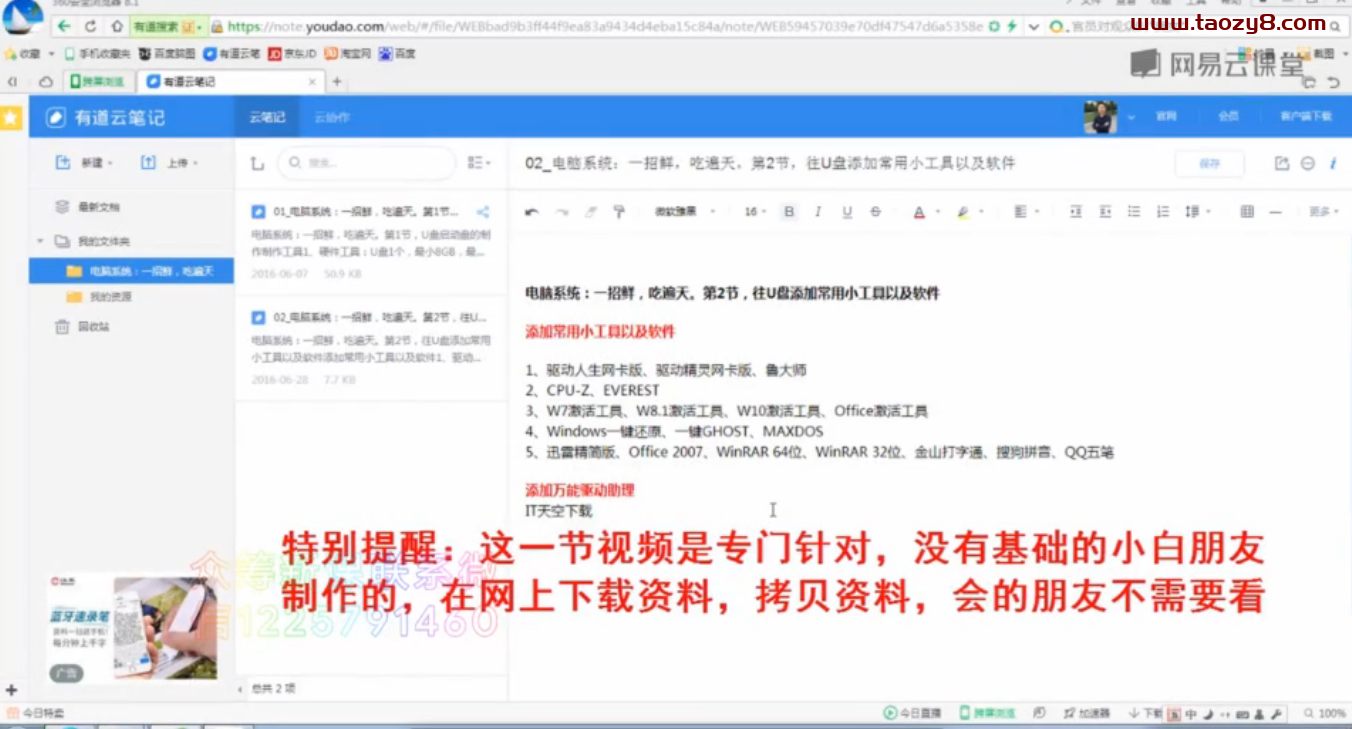Click the circular minus icon beside share

[x=1307, y=163]
